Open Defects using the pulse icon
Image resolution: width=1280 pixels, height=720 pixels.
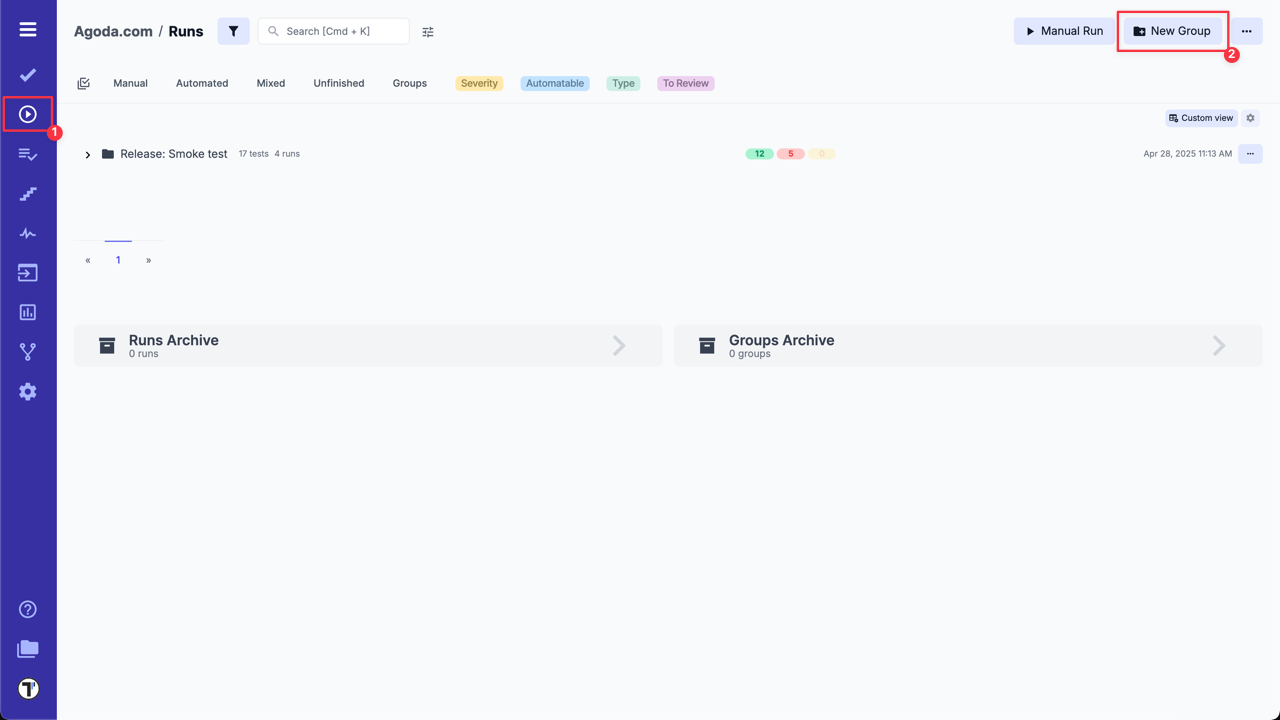tap(27, 233)
